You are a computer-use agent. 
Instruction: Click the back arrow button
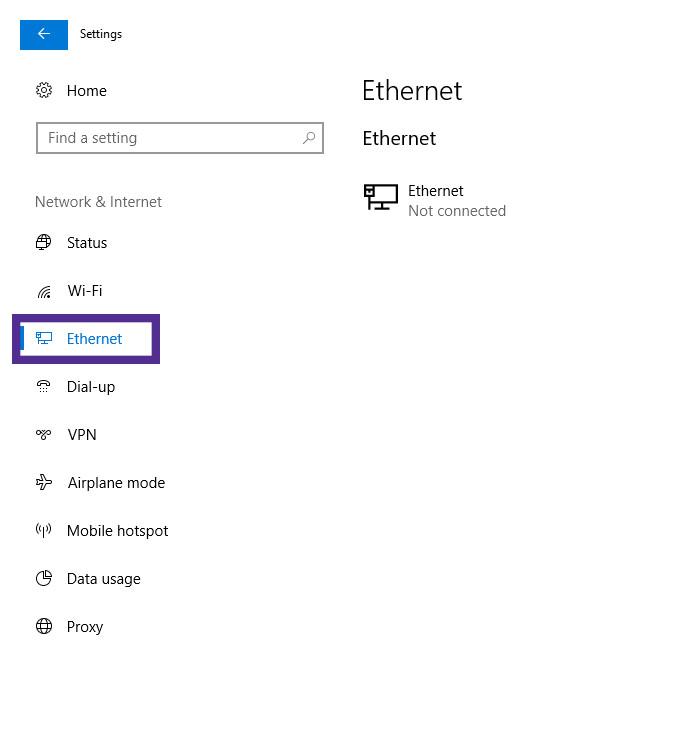click(x=44, y=35)
